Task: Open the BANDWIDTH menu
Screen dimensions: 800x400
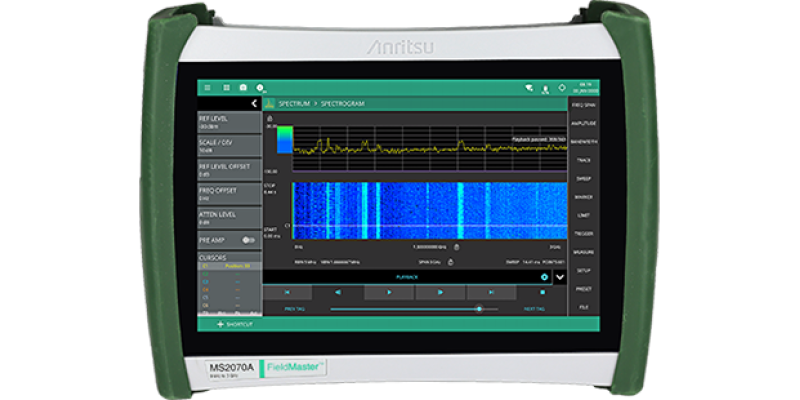Action: coord(583,142)
